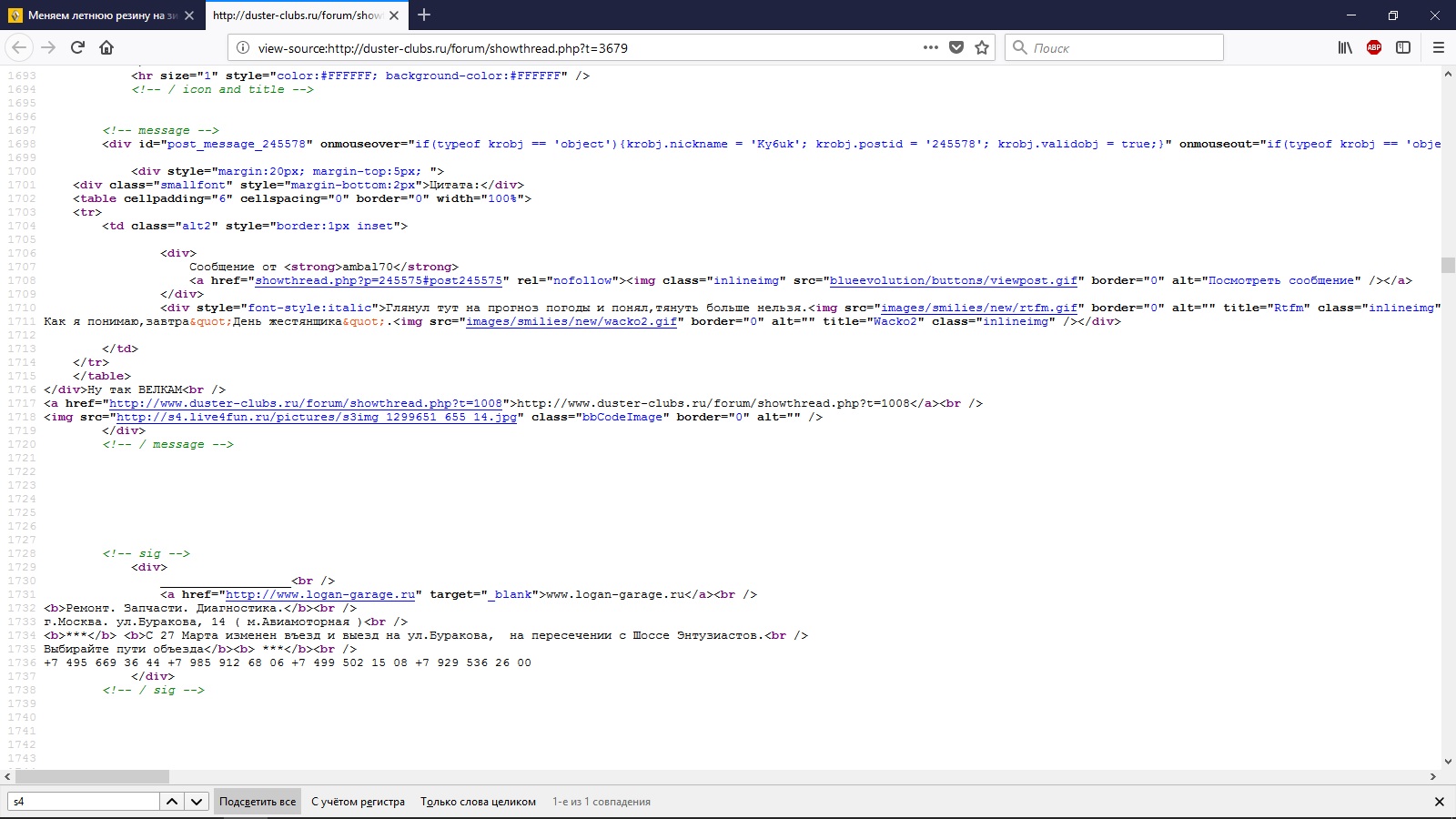Open the www.logan-garage.ru link
Image resolution: width=1456 pixels, height=819 pixels.
(320, 594)
